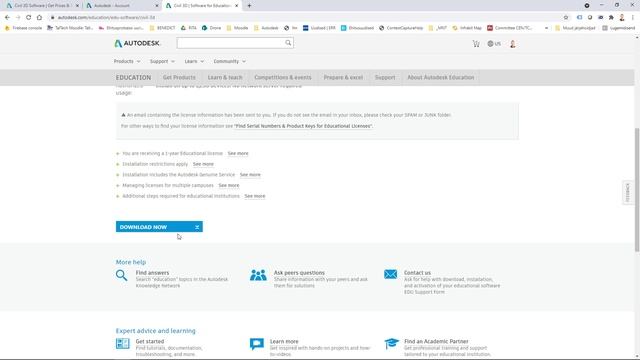This screenshot has height=360, width=640.
Task: Expand See more for Autodesk Genuine Service
Action: point(250,175)
